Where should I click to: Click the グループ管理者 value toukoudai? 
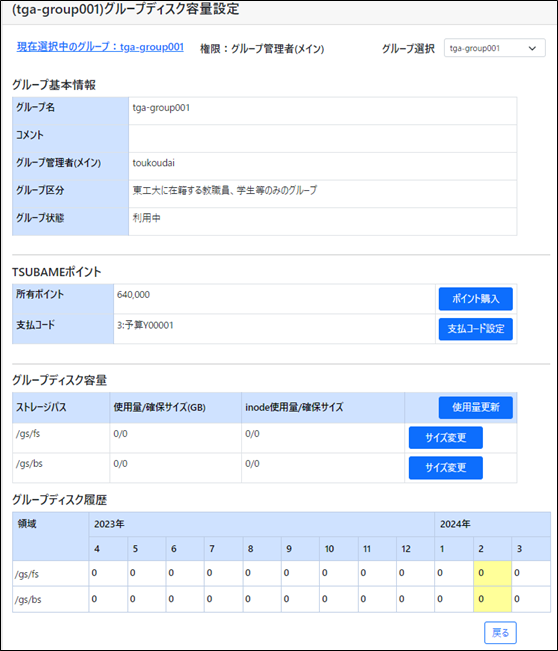[x=154, y=163]
